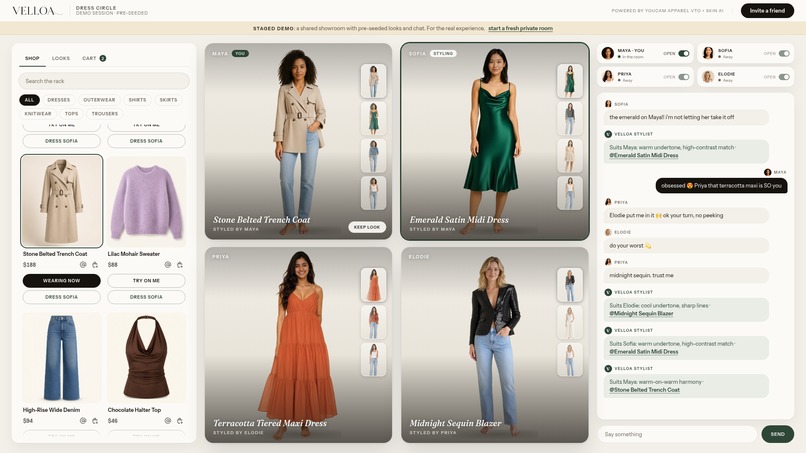Click Invite a friend button
This screenshot has width=806, height=453.
click(x=767, y=10)
